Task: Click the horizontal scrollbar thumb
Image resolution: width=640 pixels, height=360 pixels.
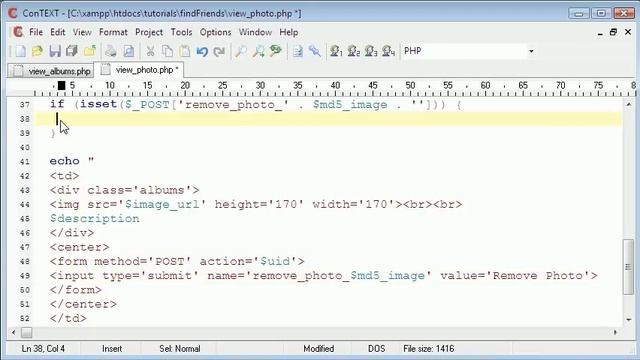Action: pyautogui.click(x=27, y=333)
